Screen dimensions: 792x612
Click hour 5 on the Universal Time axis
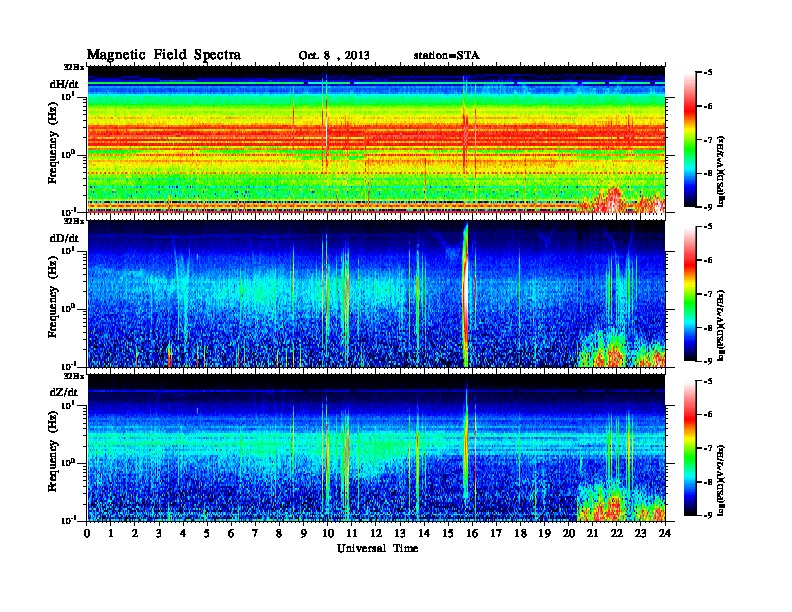point(207,534)
